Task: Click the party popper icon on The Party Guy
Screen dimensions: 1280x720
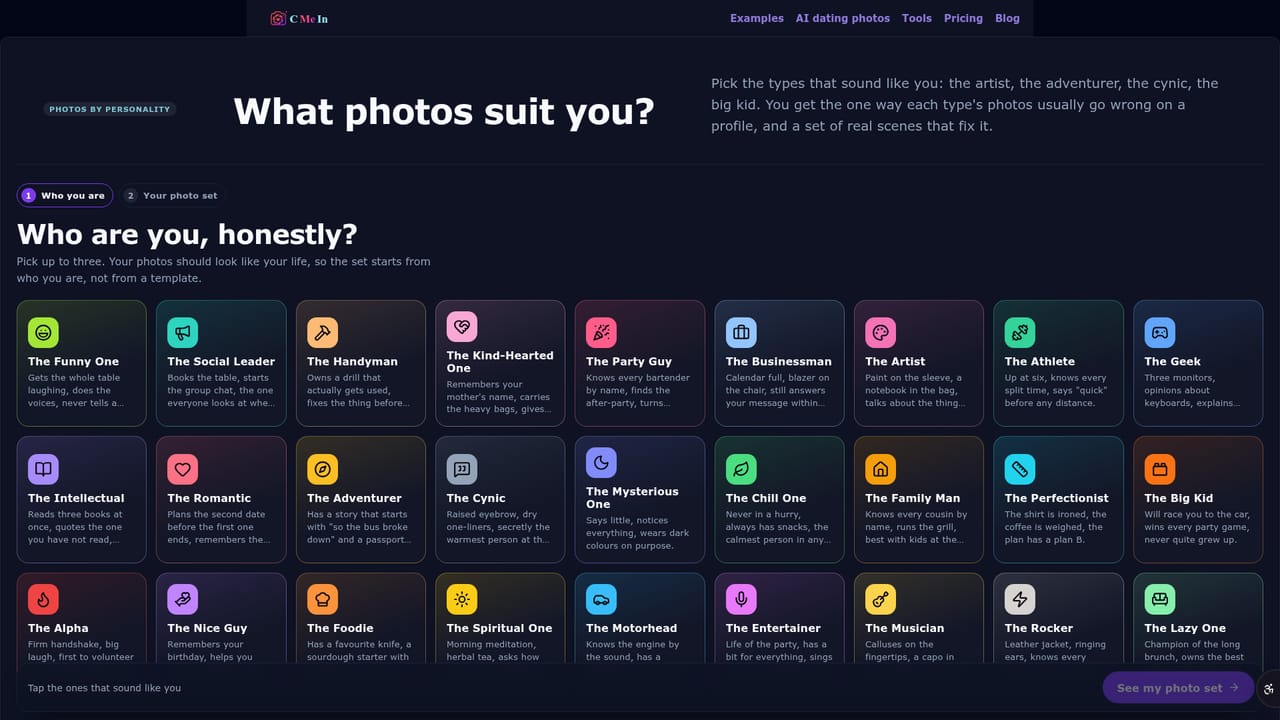Action: pos(601,332)
